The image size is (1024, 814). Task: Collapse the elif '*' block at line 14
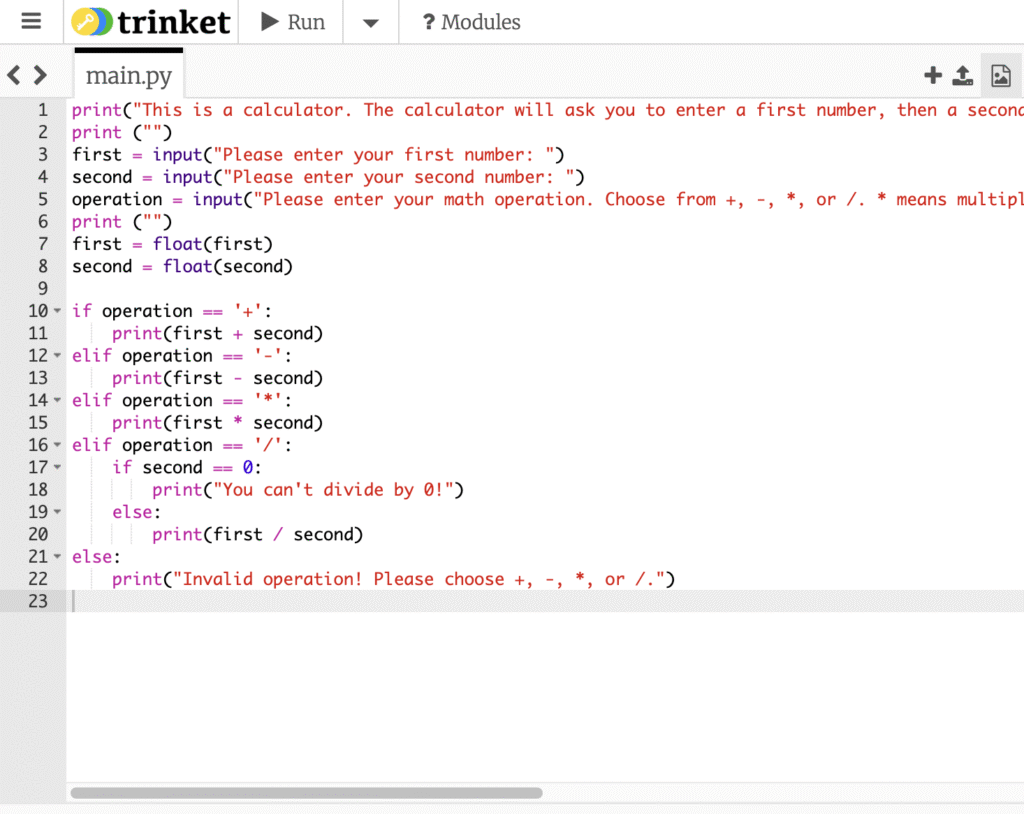[x=57, y=401]
